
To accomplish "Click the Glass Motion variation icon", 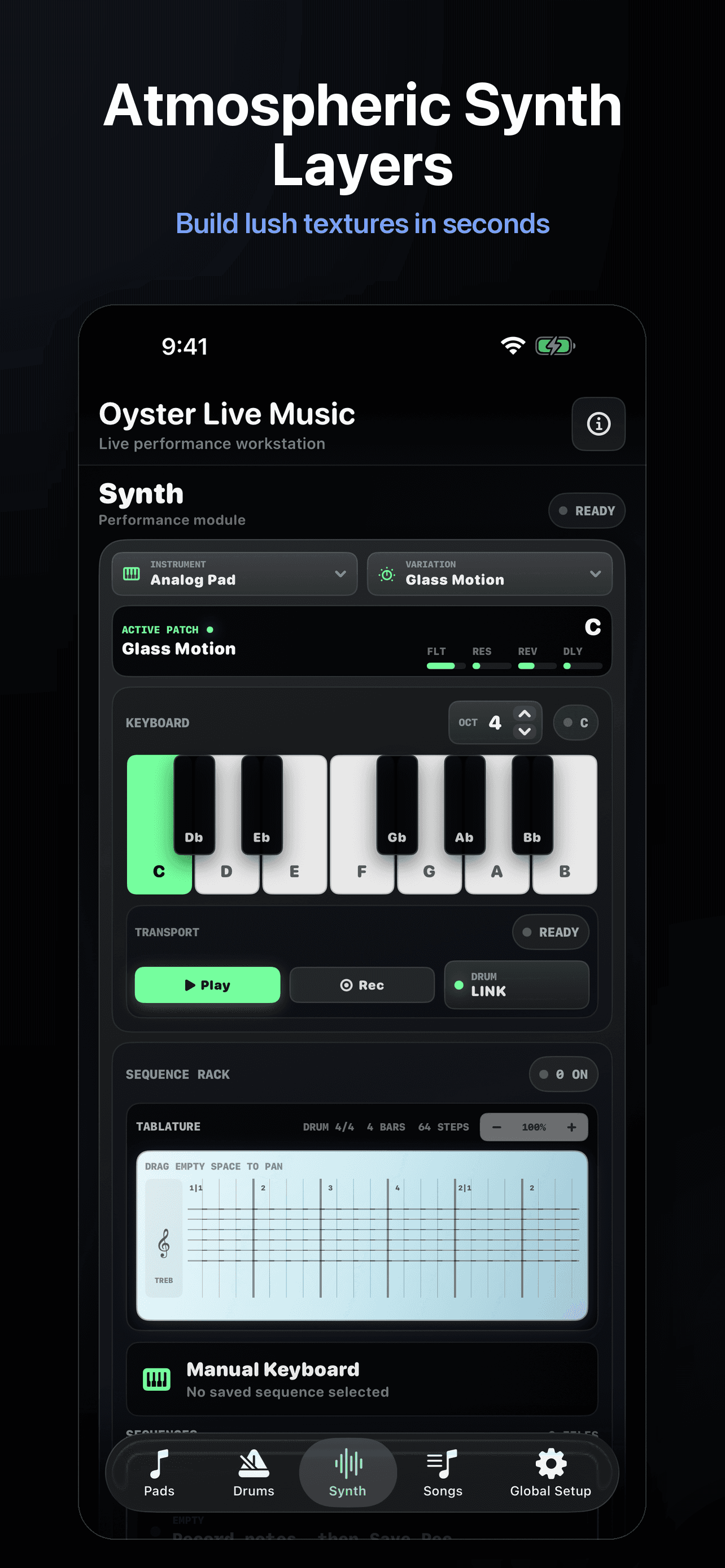I will (387, 574).
